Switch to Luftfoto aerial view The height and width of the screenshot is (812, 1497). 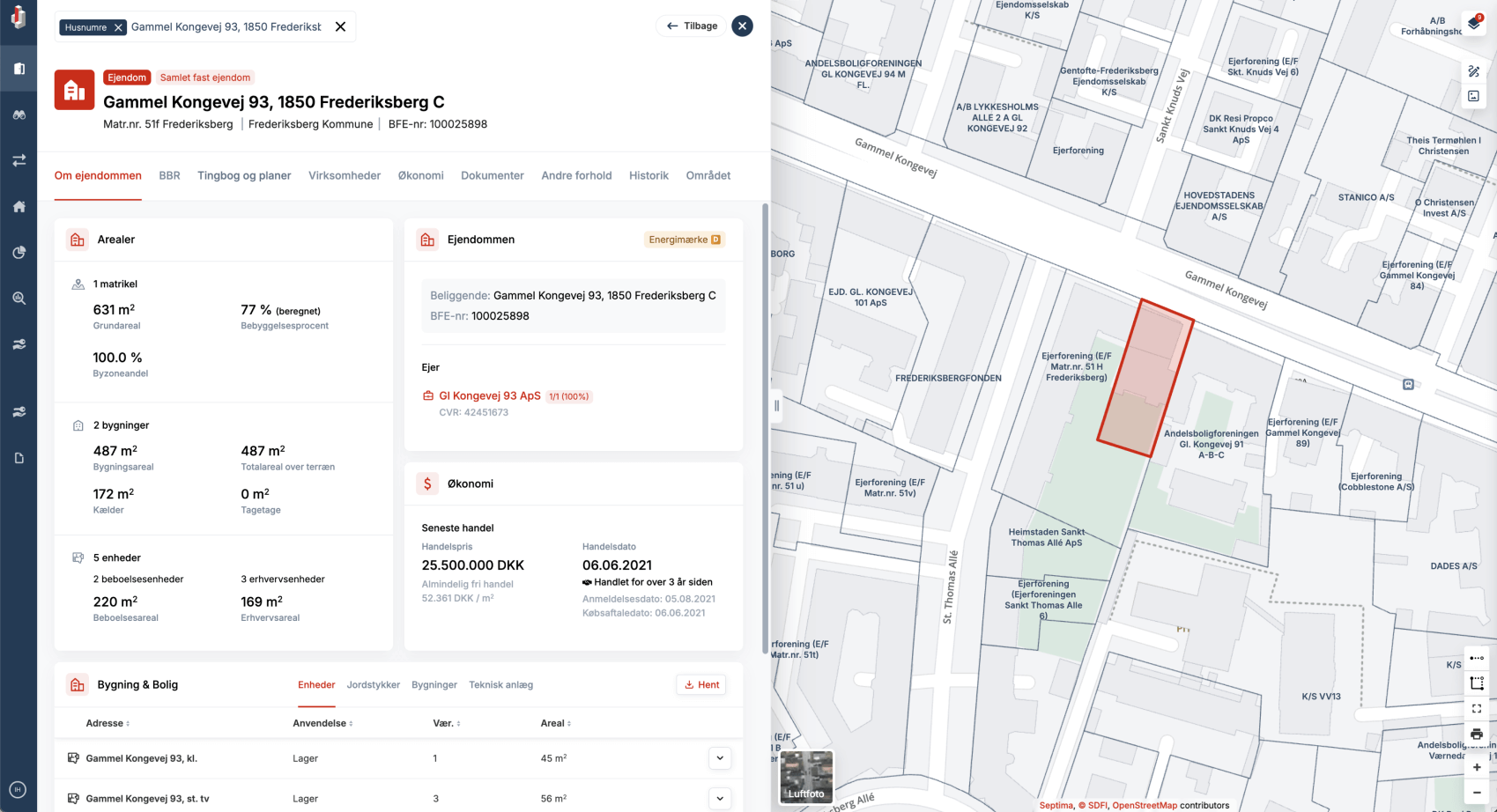(x=806, y=777)
